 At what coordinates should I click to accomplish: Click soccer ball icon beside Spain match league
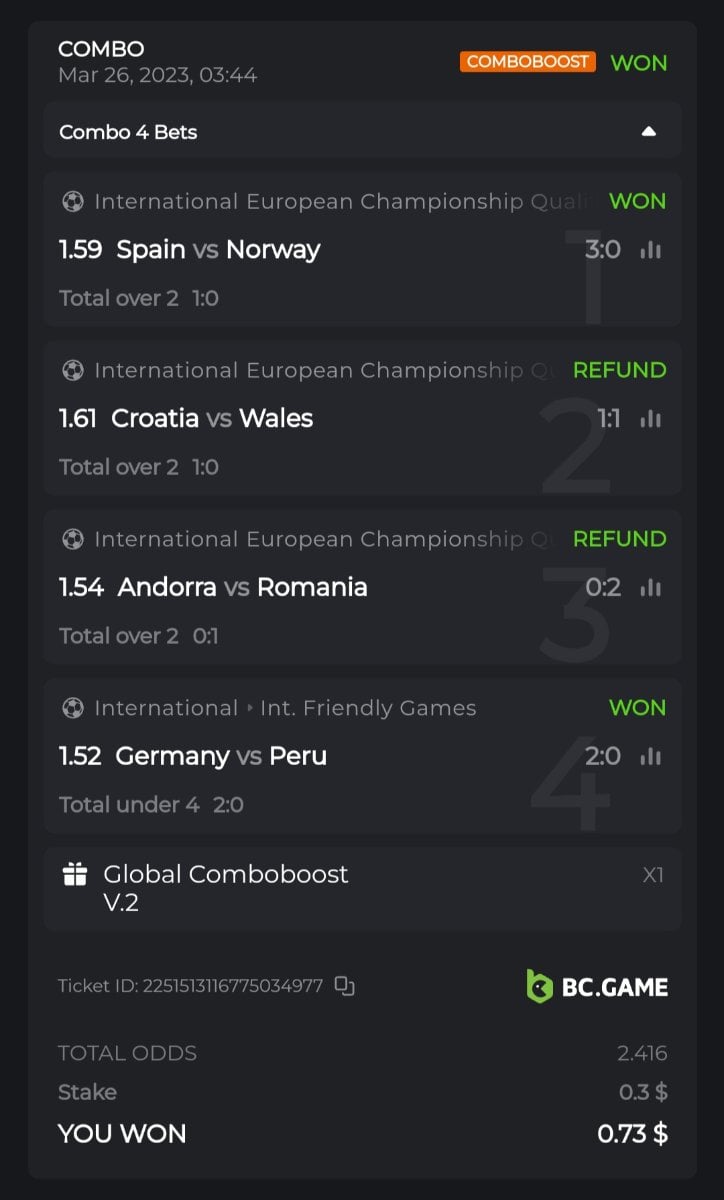73,202
